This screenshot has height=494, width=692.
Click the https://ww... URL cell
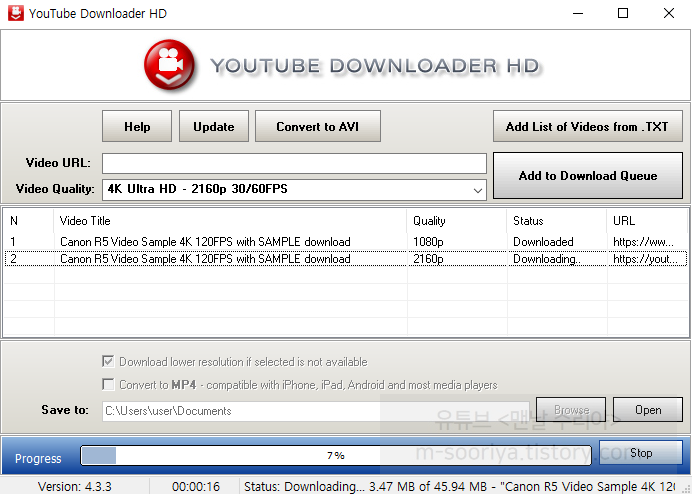coord(643,242)
